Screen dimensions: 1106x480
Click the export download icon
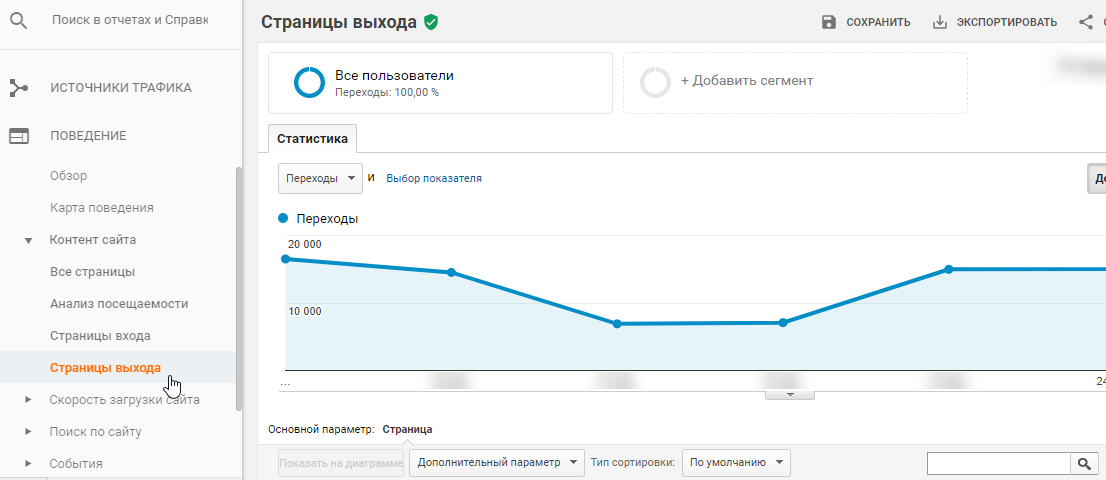click(940, 22)
